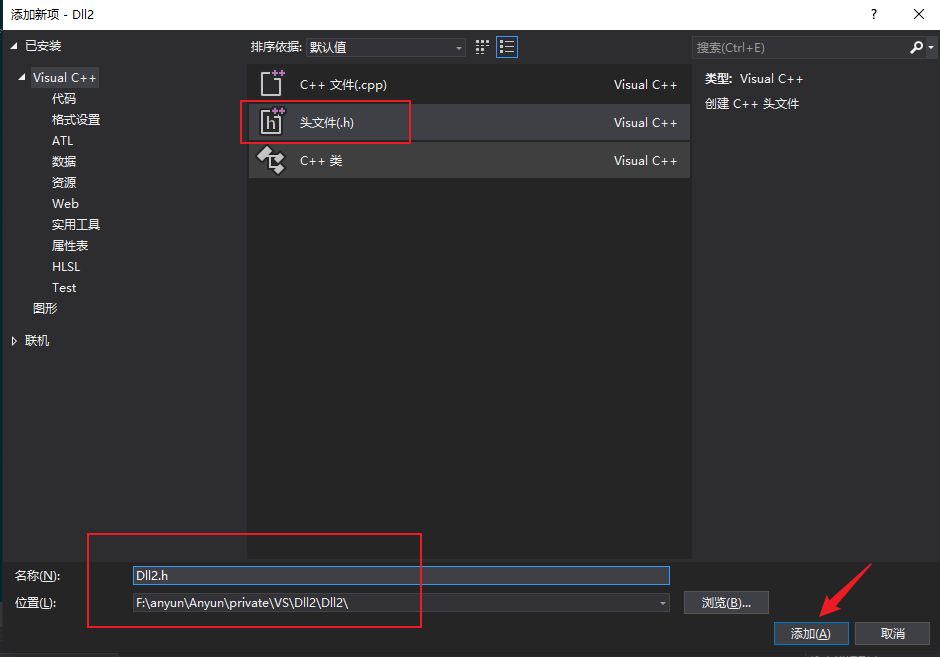Click the 名称(N): label
940x657 pixels.
tap(37, 576)
